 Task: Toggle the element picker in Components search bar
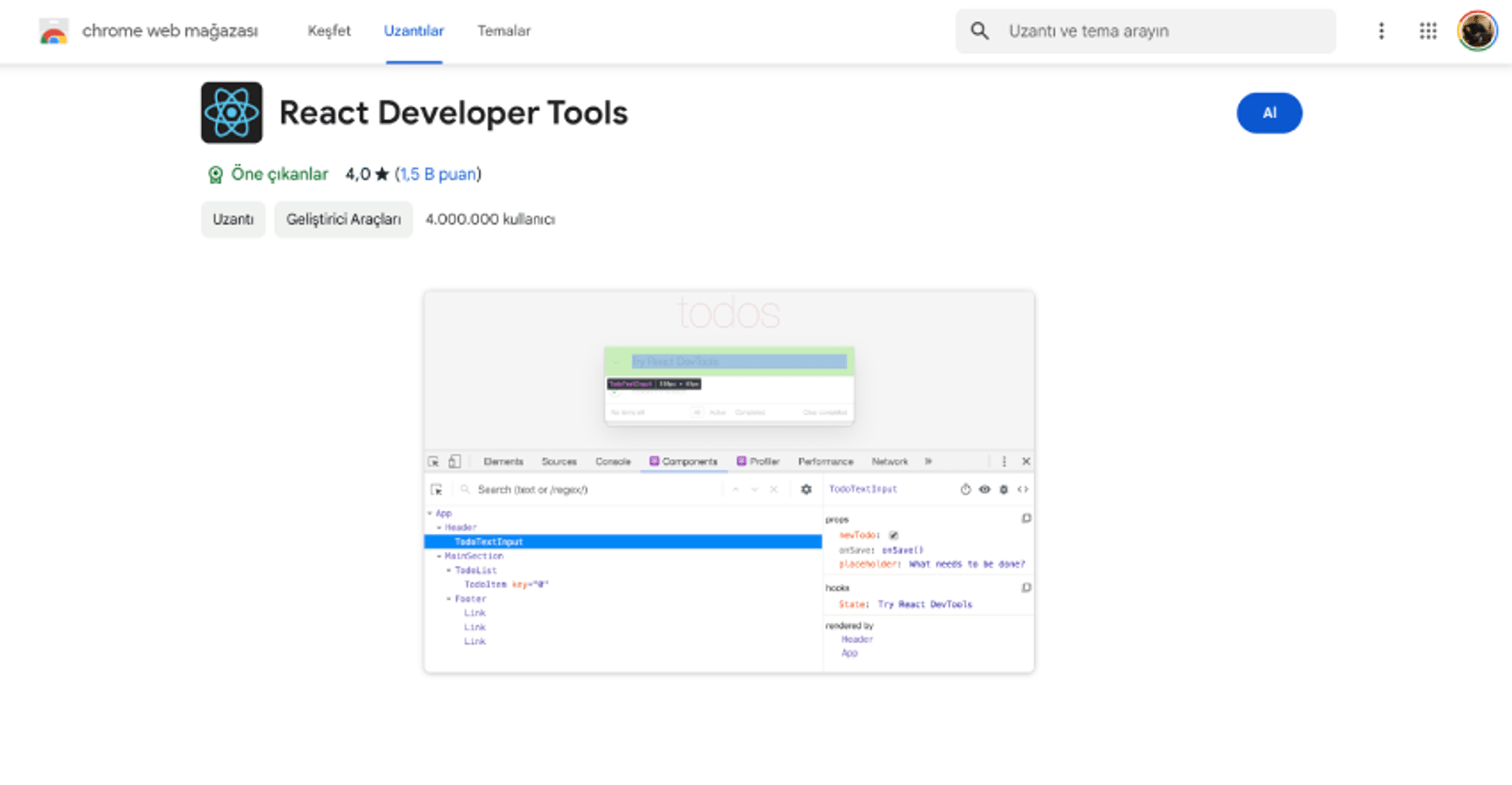tap(436, 490)
